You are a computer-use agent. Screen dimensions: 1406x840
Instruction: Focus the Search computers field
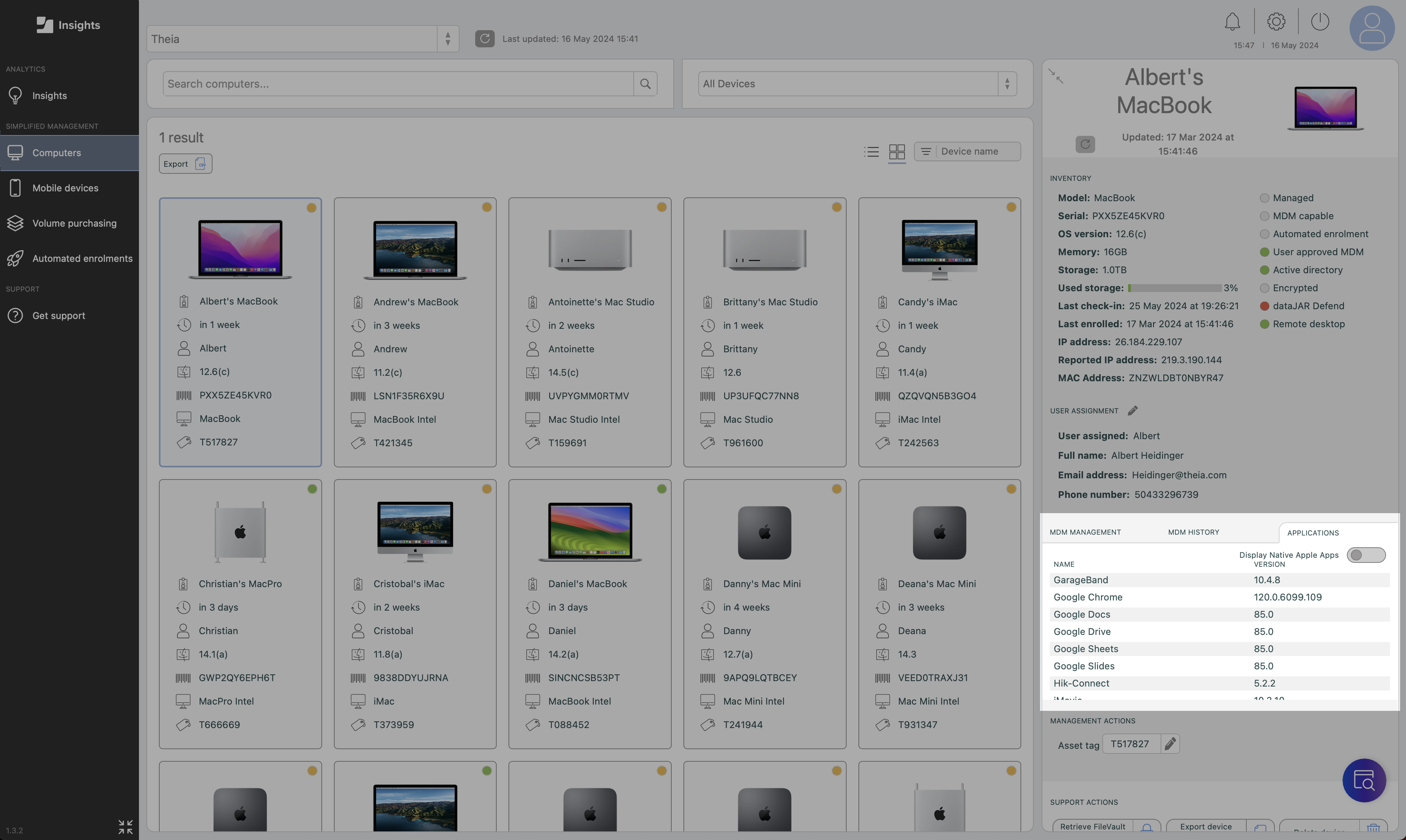(398, 84)
